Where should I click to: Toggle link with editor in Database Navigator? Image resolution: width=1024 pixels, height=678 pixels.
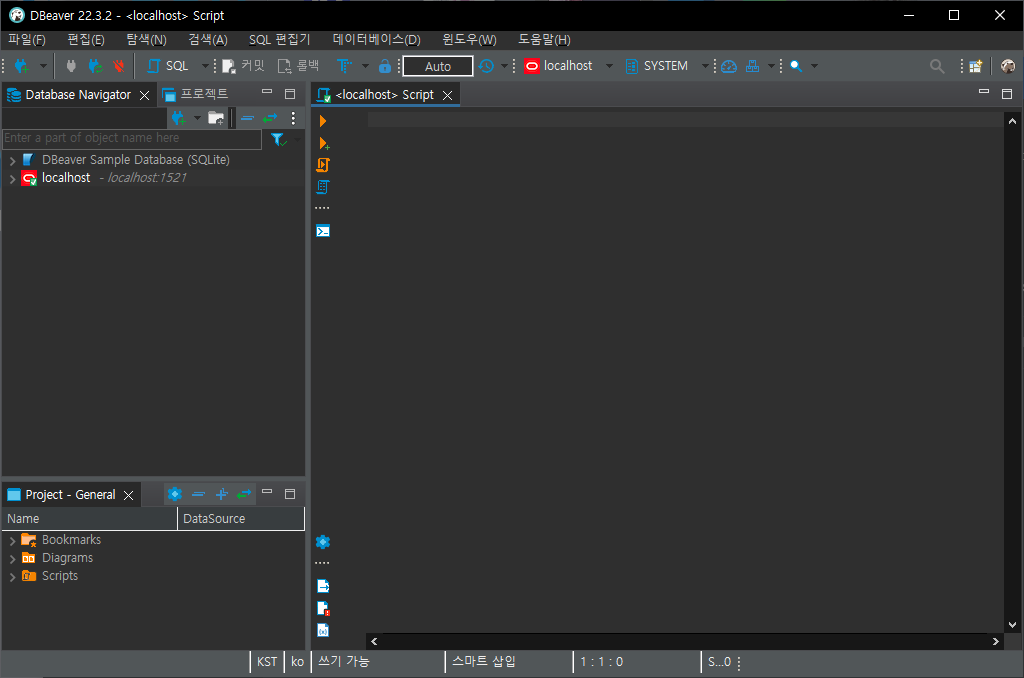[x=270, y=118]
